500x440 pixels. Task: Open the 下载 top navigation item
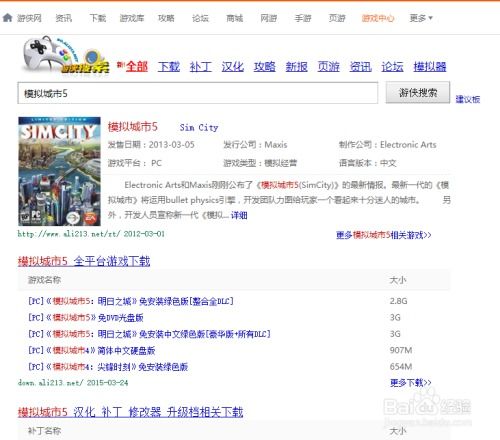tap(98, 18)
